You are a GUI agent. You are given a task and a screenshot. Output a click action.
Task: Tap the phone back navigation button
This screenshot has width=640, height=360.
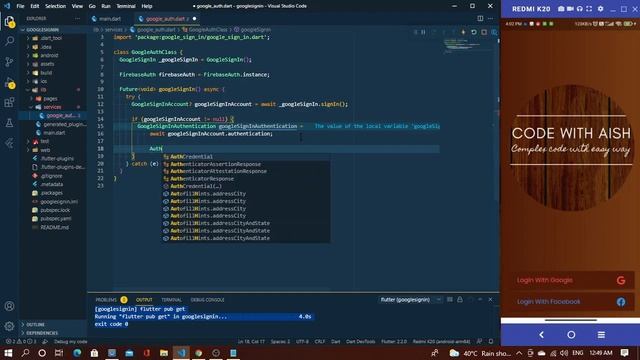click(x=542, y=335)
